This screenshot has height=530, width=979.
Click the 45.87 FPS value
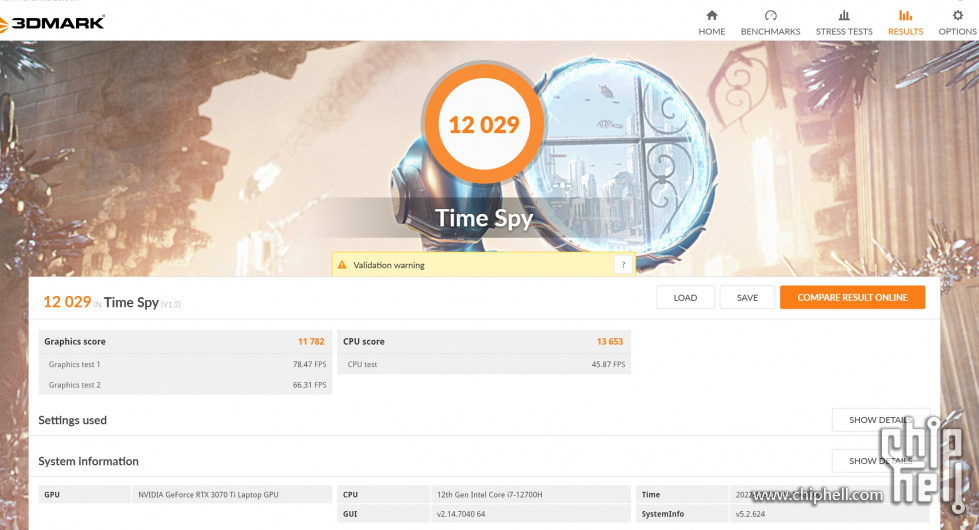point(608,365)
